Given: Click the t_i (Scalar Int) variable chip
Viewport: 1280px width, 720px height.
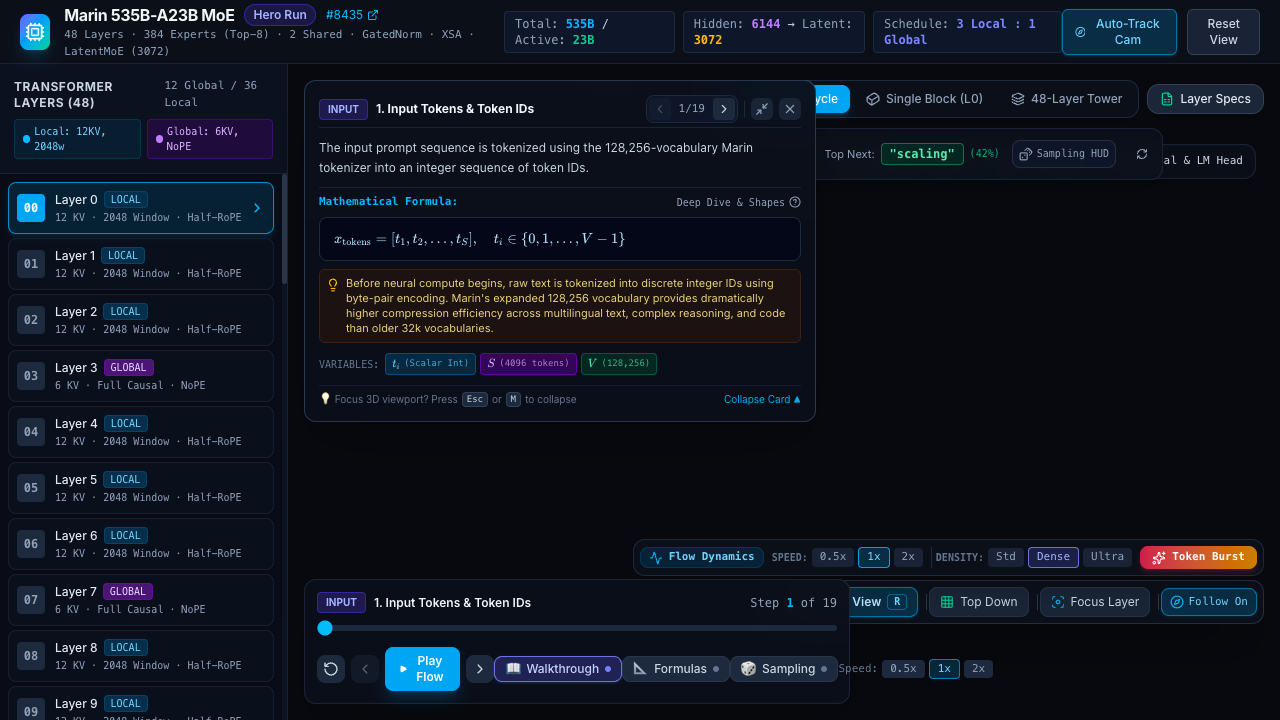Looking at the screenshot, I should tap(430, 364).
